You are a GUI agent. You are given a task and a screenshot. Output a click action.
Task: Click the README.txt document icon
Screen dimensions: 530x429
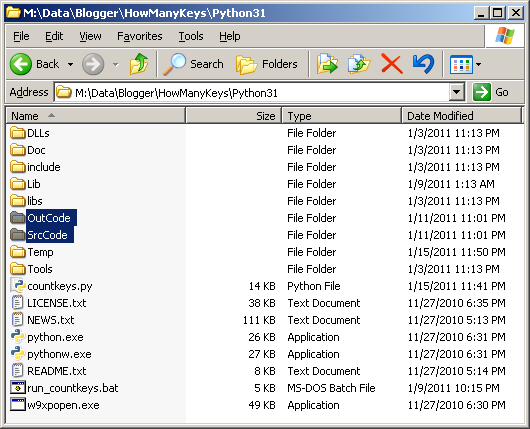pos(18,371)
